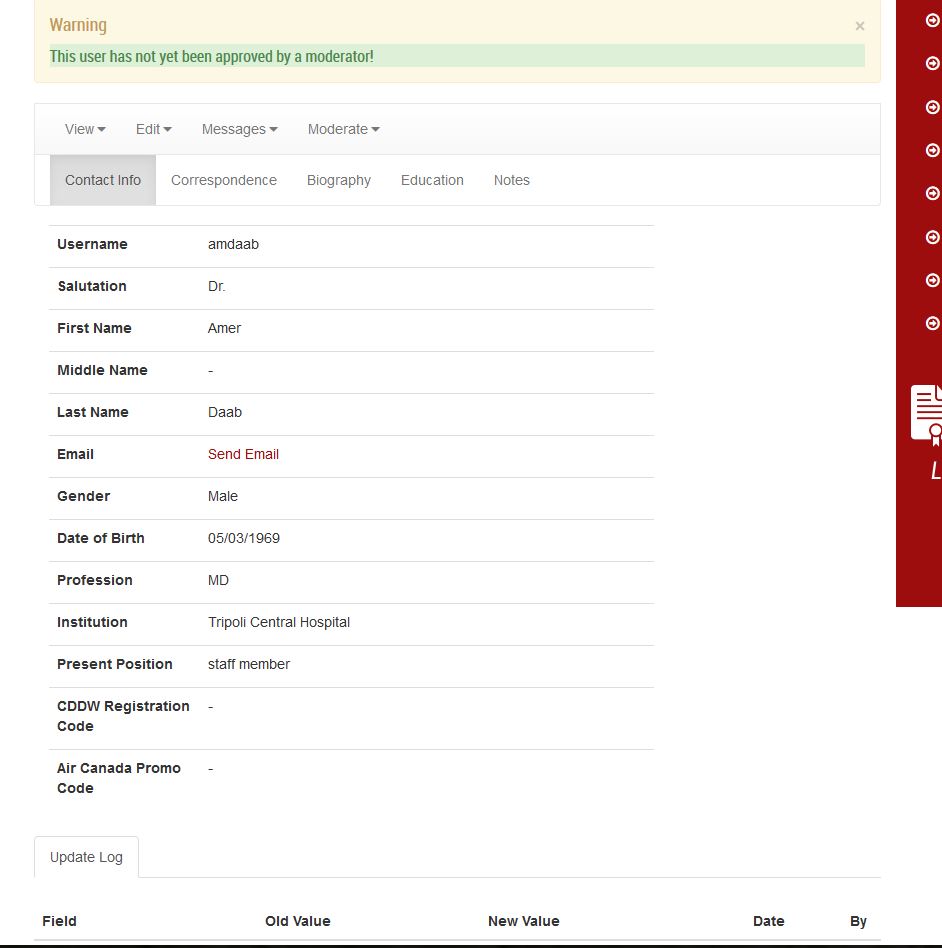Click the Send Email link
The width and height of the screenshot is (942, 948).
click(243, 455)
